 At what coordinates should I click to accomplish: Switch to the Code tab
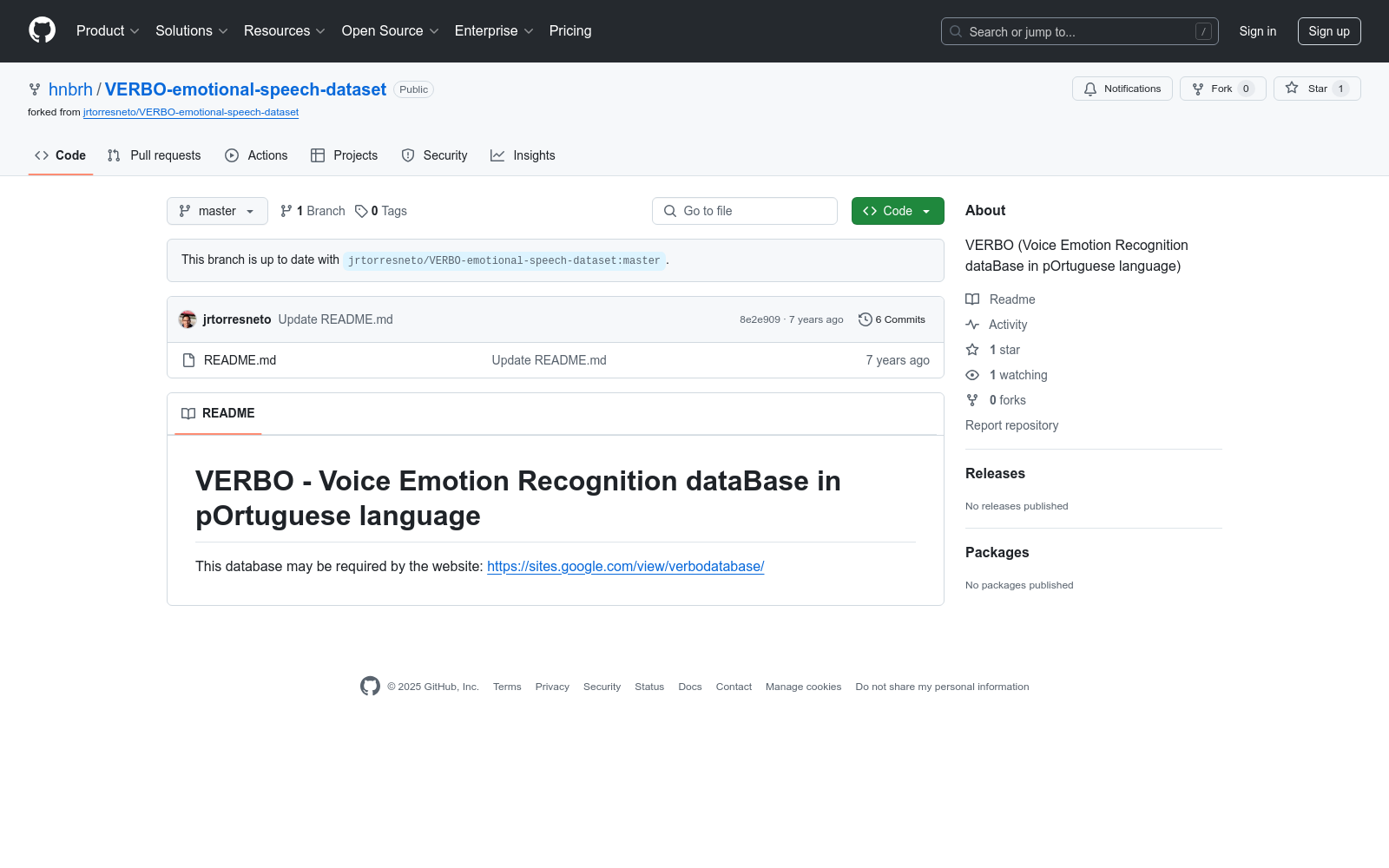pos(61,155)
